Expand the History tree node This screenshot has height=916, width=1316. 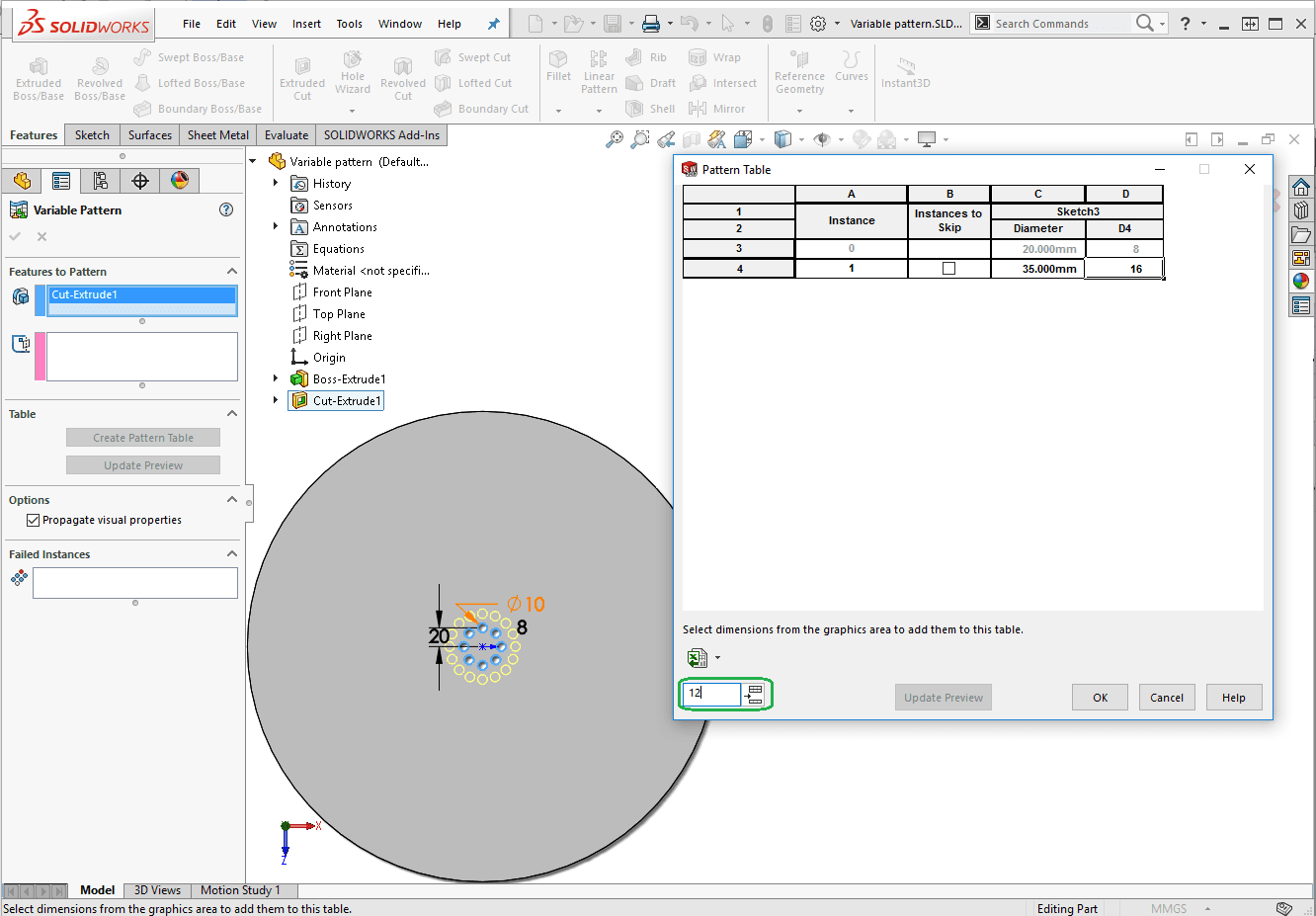tap(276, 183)
